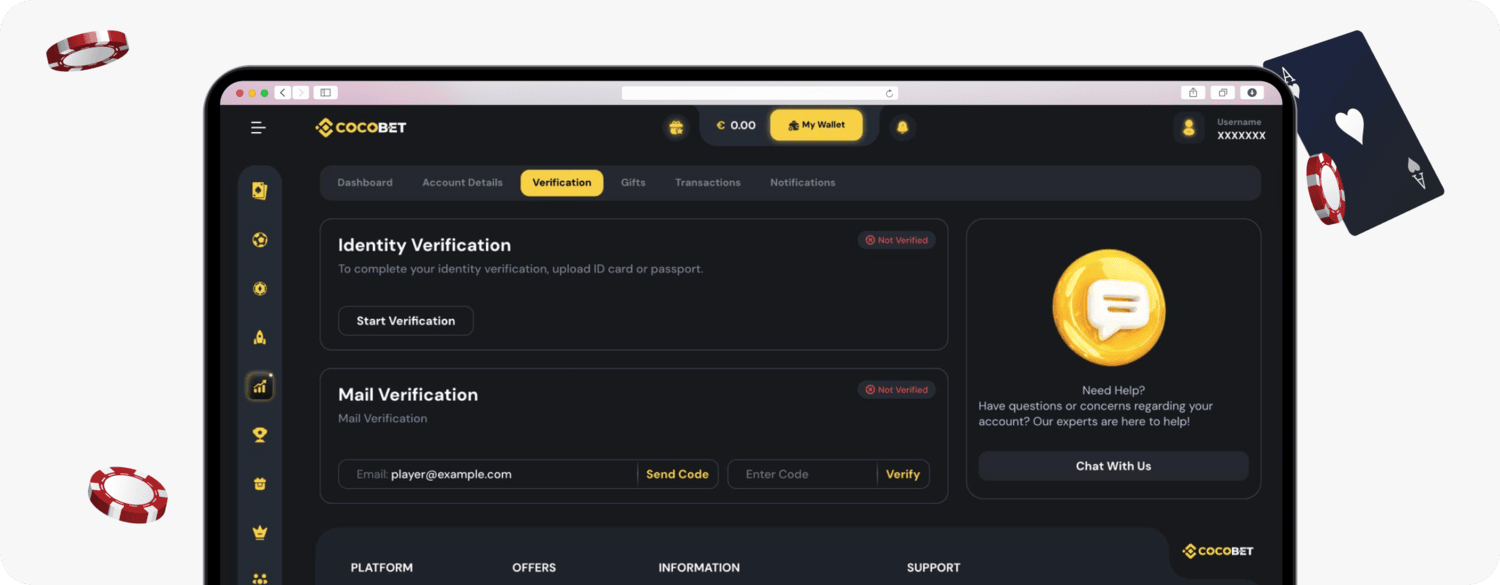
Task: Select the highlighted chart sidebar icon
Action: 260,386
